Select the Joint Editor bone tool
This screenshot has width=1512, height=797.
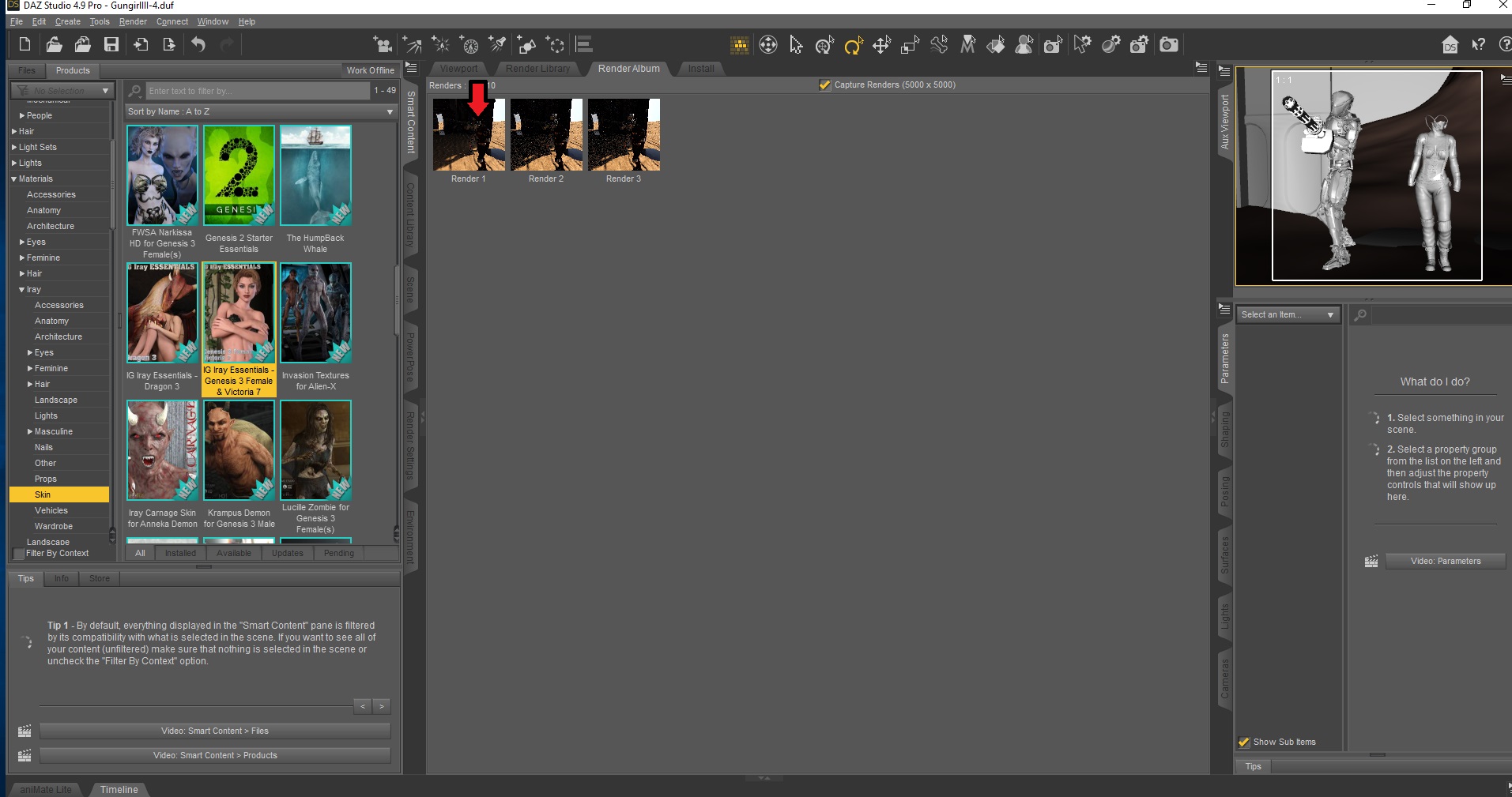coord(939,45)
